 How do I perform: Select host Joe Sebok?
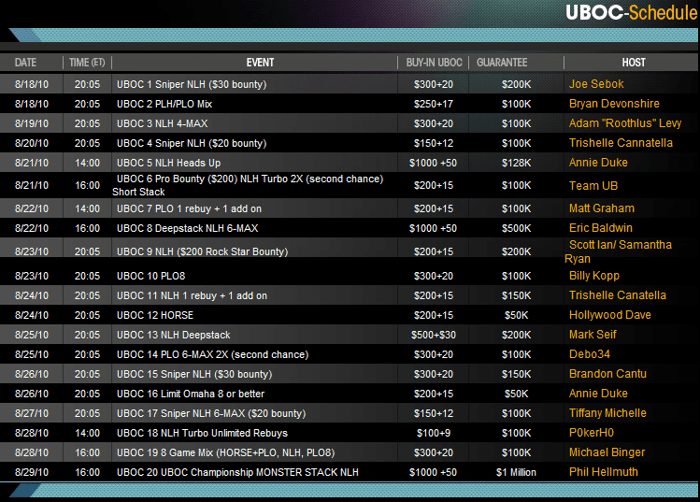point(596,84)
